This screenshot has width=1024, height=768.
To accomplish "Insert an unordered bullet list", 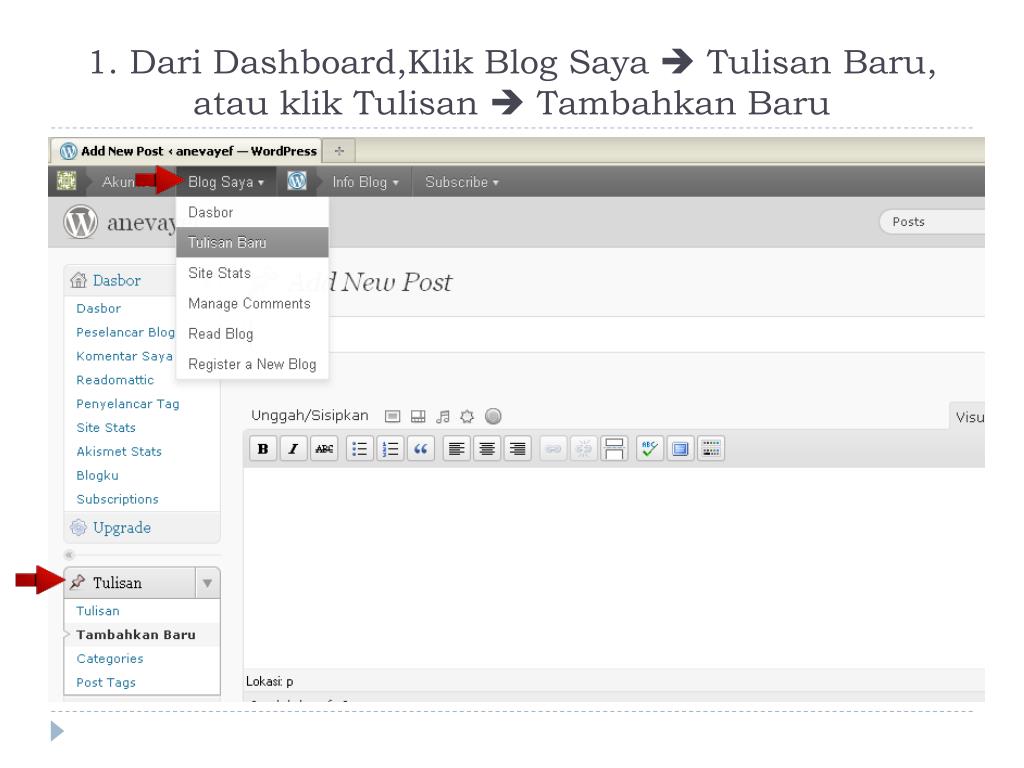I will [360, 449].
